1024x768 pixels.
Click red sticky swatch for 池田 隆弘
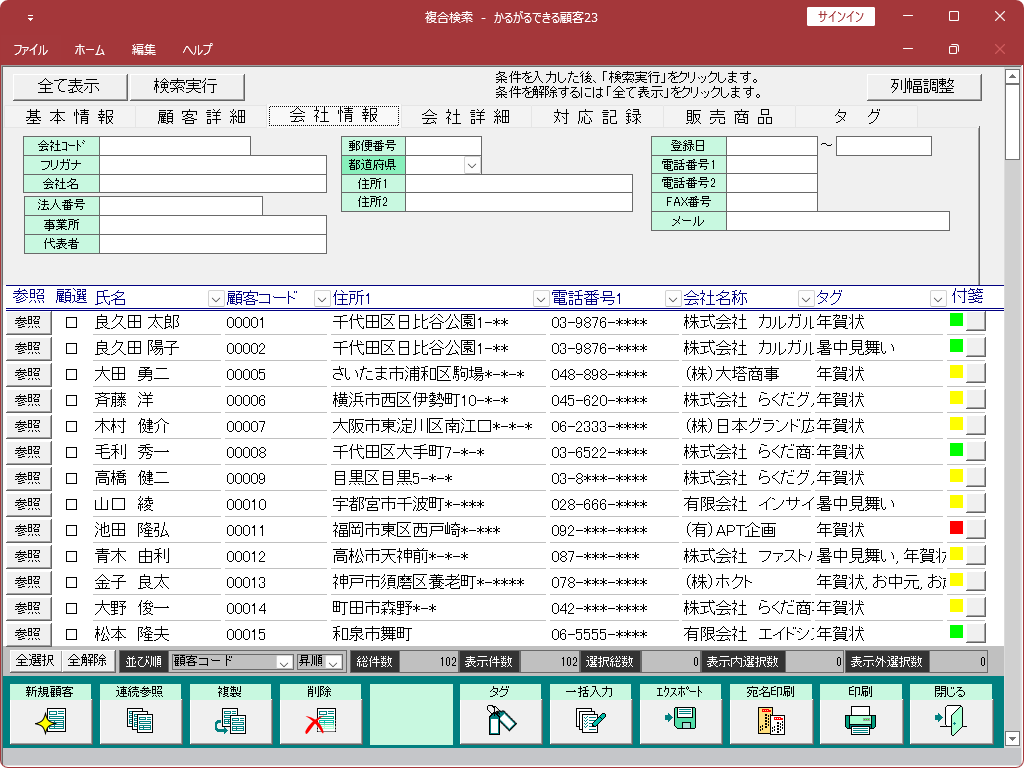956,528
